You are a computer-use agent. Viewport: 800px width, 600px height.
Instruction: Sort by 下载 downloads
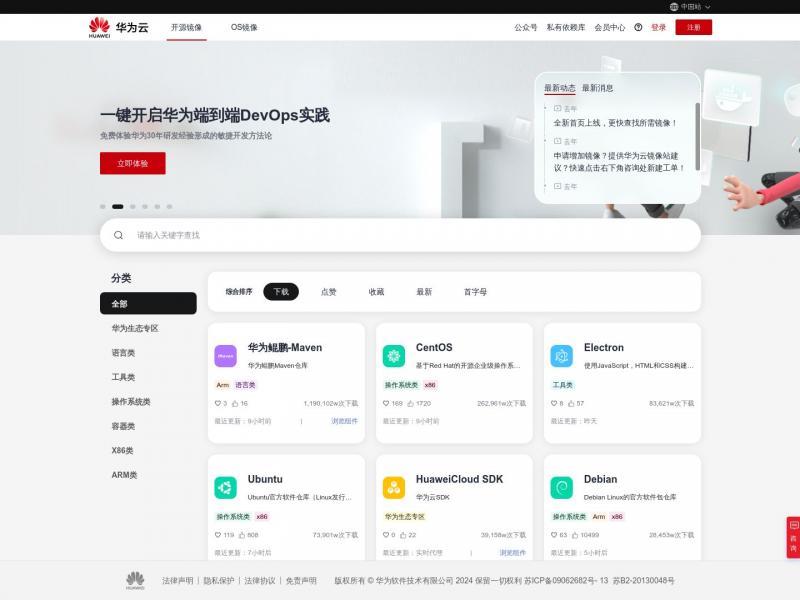coord(281,292)
